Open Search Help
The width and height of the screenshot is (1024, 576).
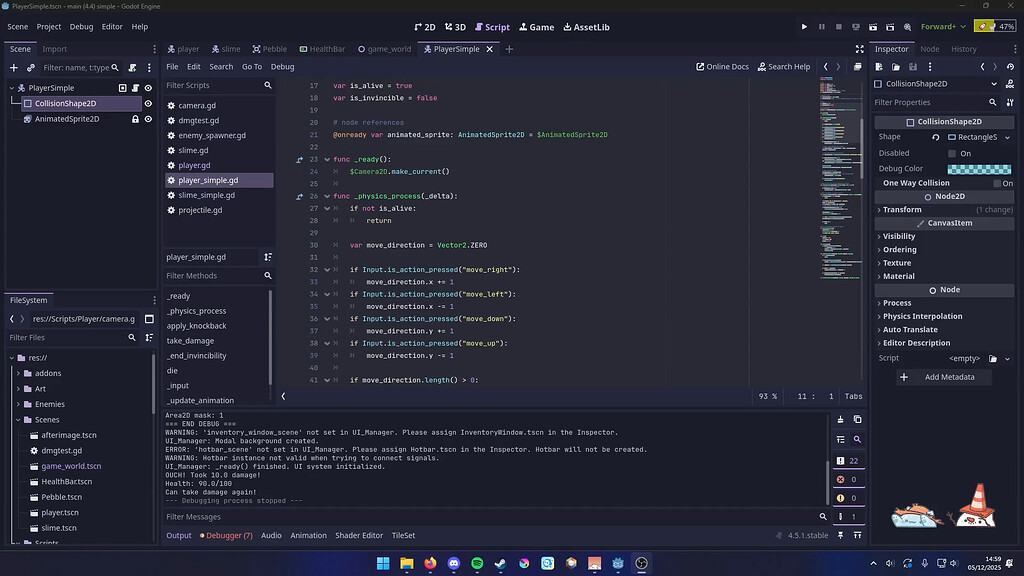coord(784,67)
